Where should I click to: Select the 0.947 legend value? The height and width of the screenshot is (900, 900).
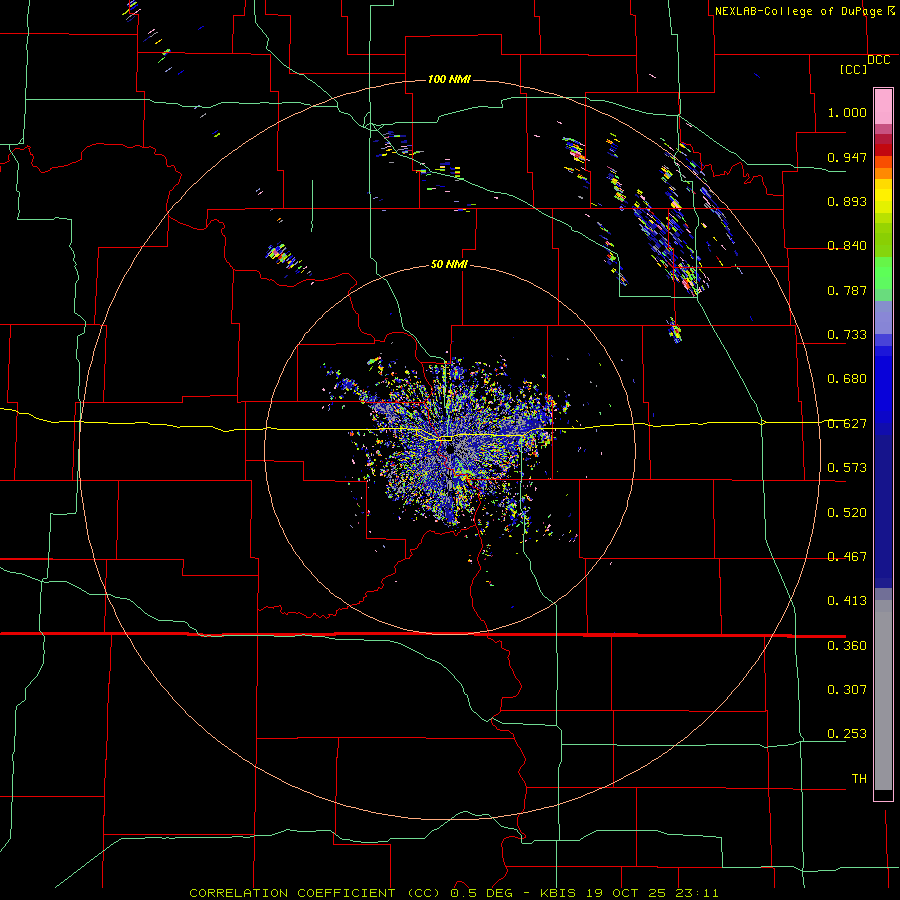point(847,157)
